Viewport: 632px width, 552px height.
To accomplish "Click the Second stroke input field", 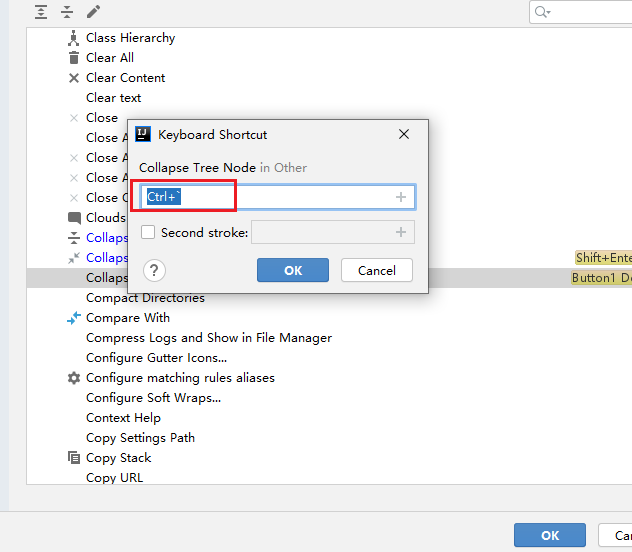I will point(333,232).
